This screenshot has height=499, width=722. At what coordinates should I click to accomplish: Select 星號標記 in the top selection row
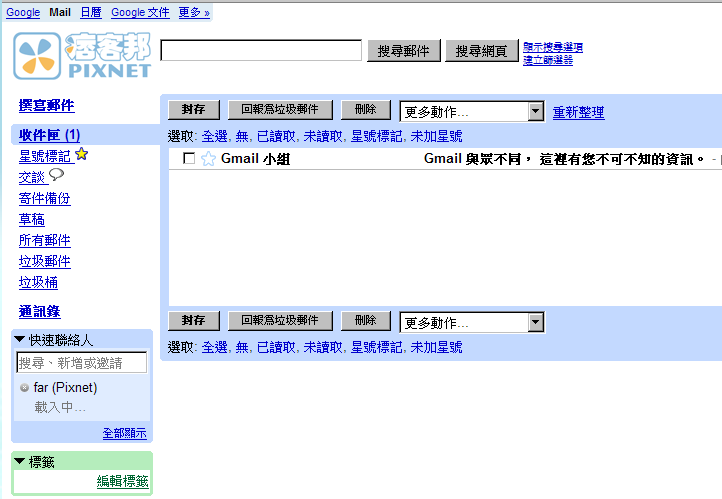click(376, 136)
